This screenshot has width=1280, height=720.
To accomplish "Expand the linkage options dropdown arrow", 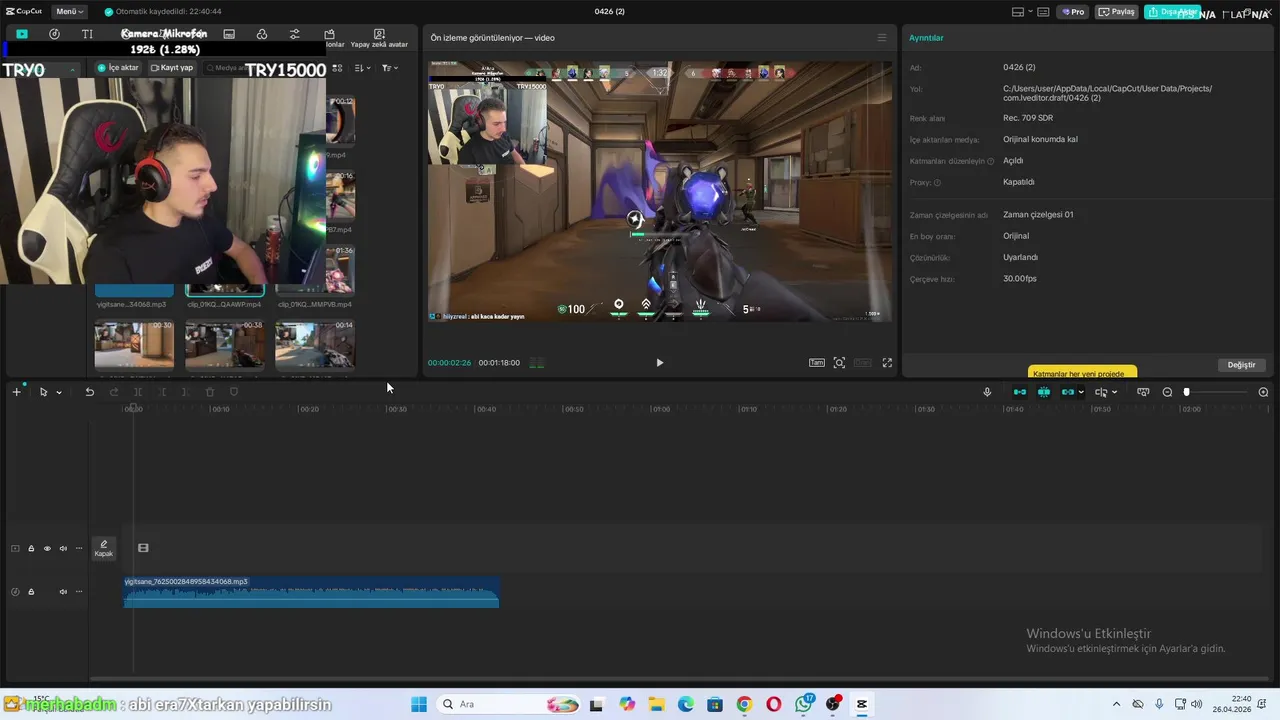I will pyautogui.click(x=1081, y=392).
